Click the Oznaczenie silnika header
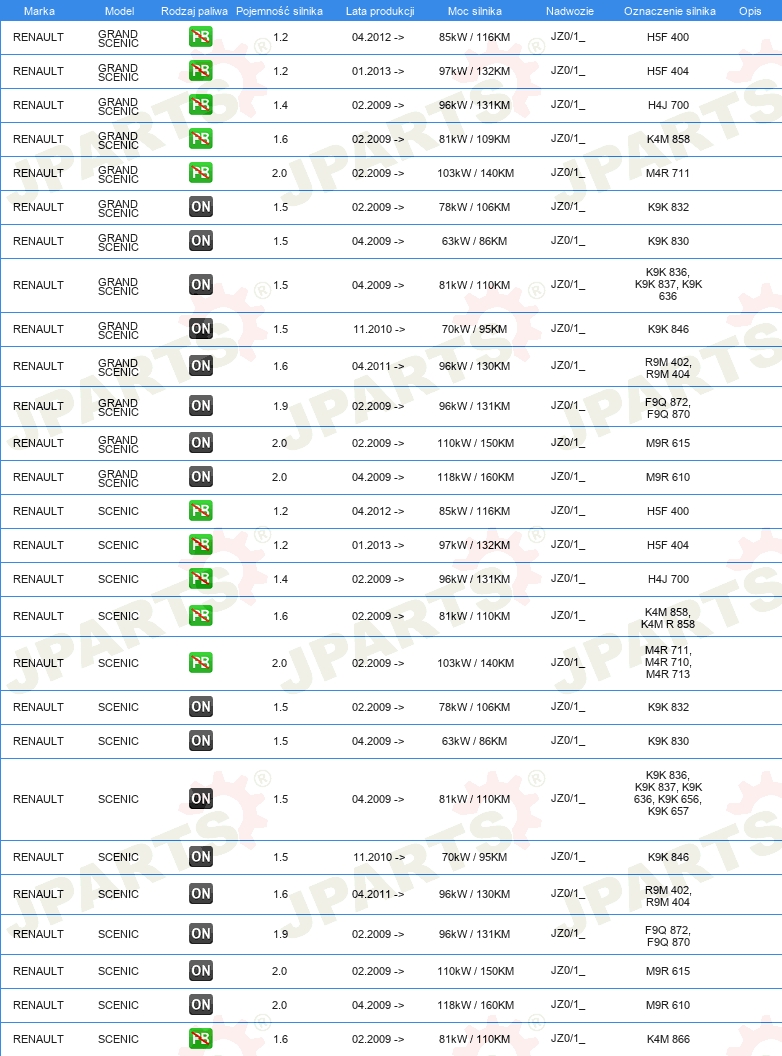The height and width of the screenshot is (1056, 782). tap(670, 11)
